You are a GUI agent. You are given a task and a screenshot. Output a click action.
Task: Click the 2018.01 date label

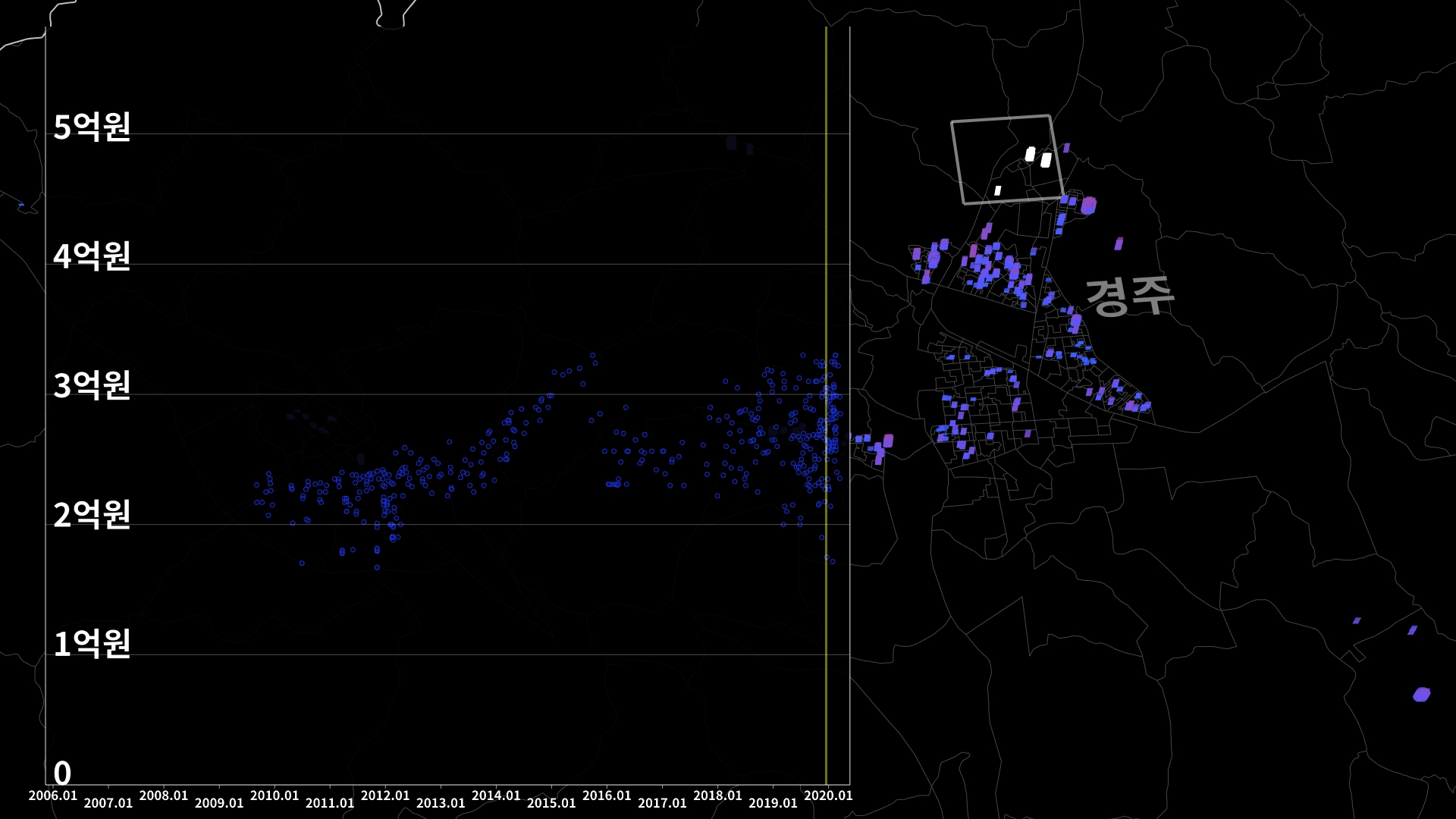coord(717,795)
